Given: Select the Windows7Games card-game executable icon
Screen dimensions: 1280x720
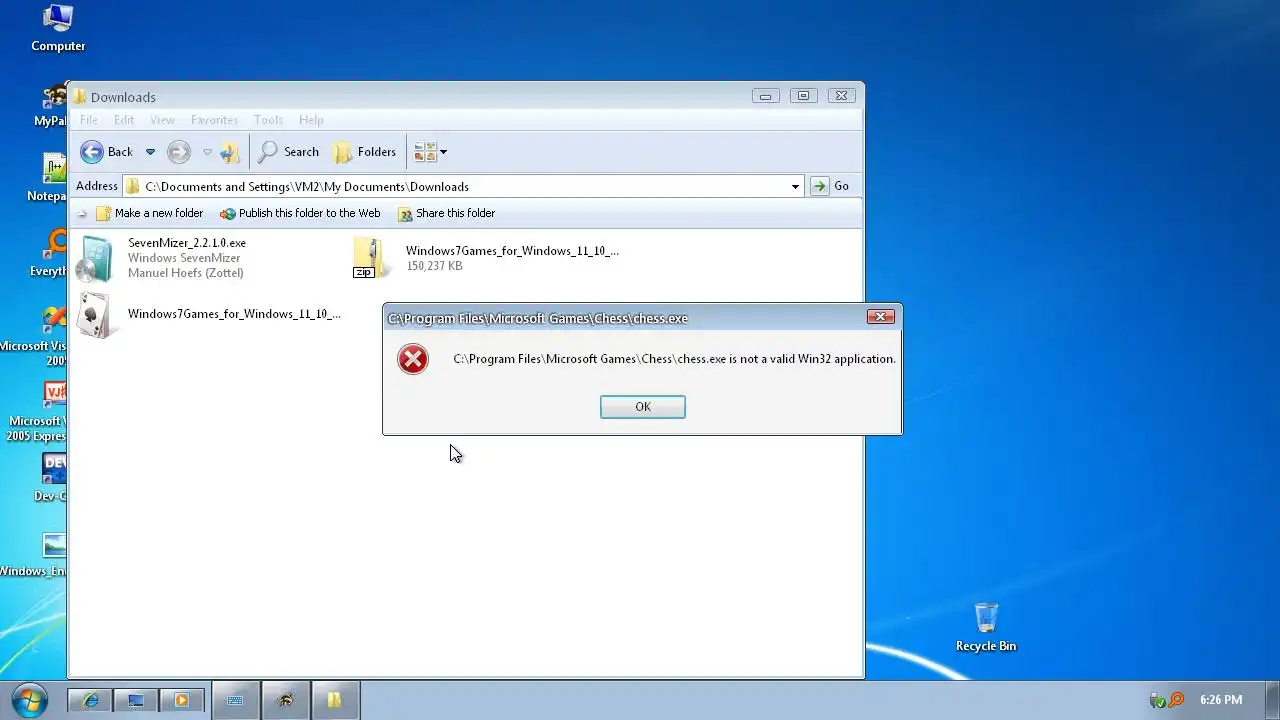Looking at the screenshot, I should click(96, 315).
